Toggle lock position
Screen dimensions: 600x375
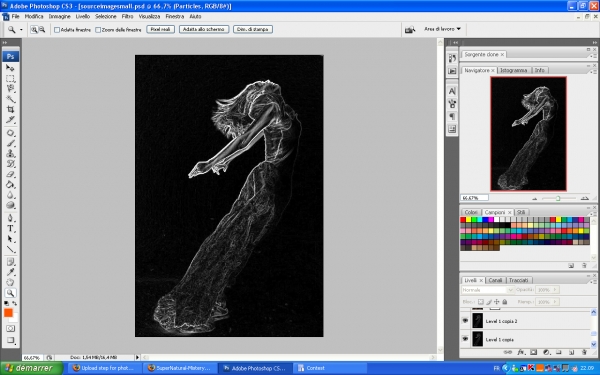click(x=497, y=302)
